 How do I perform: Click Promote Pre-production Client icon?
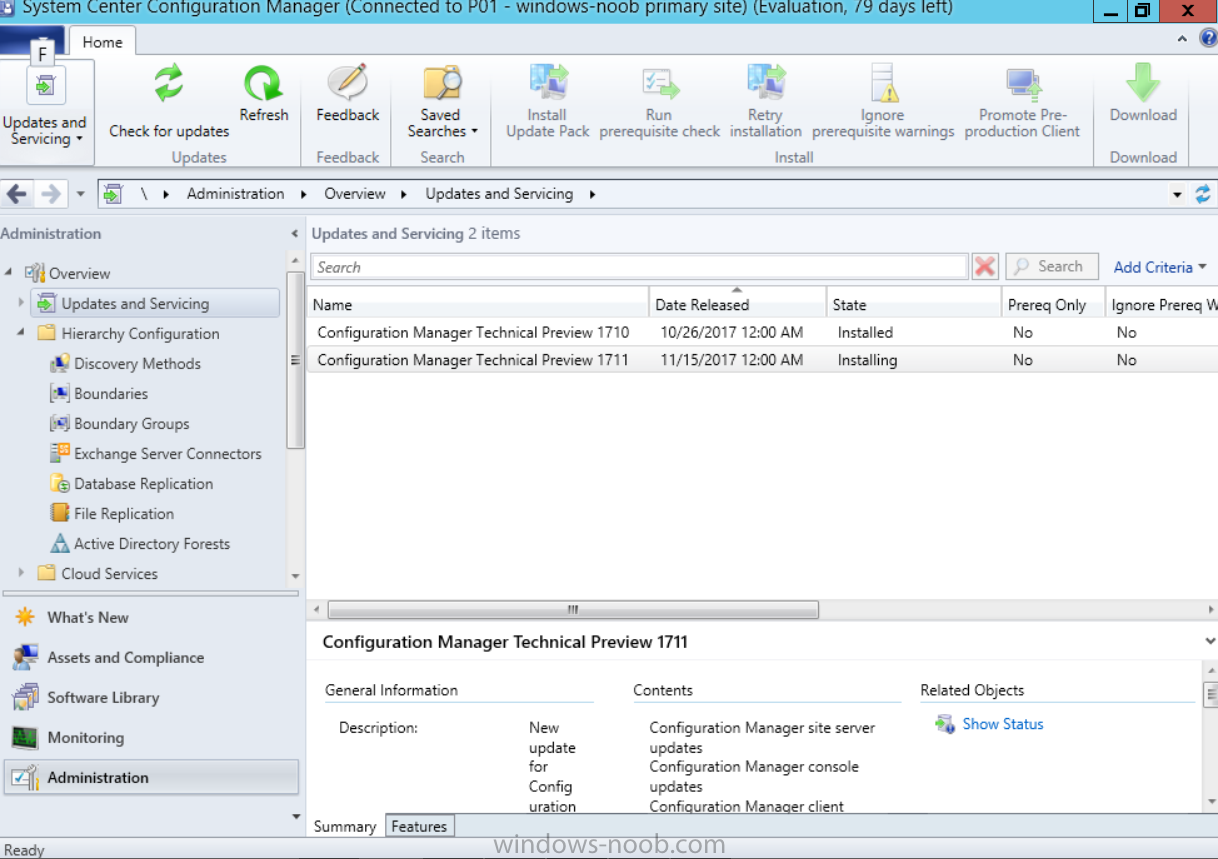click(x=1023, y=84)
